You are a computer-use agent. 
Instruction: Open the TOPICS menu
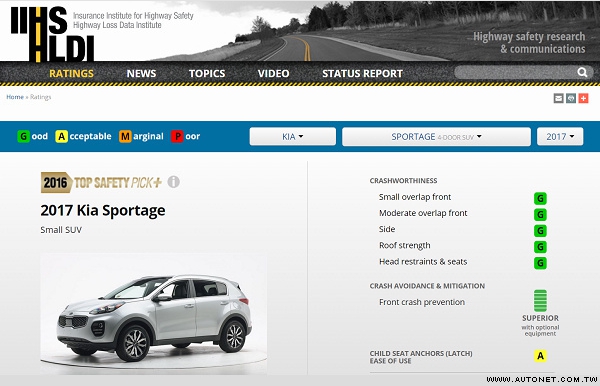[x=207, y=73]
